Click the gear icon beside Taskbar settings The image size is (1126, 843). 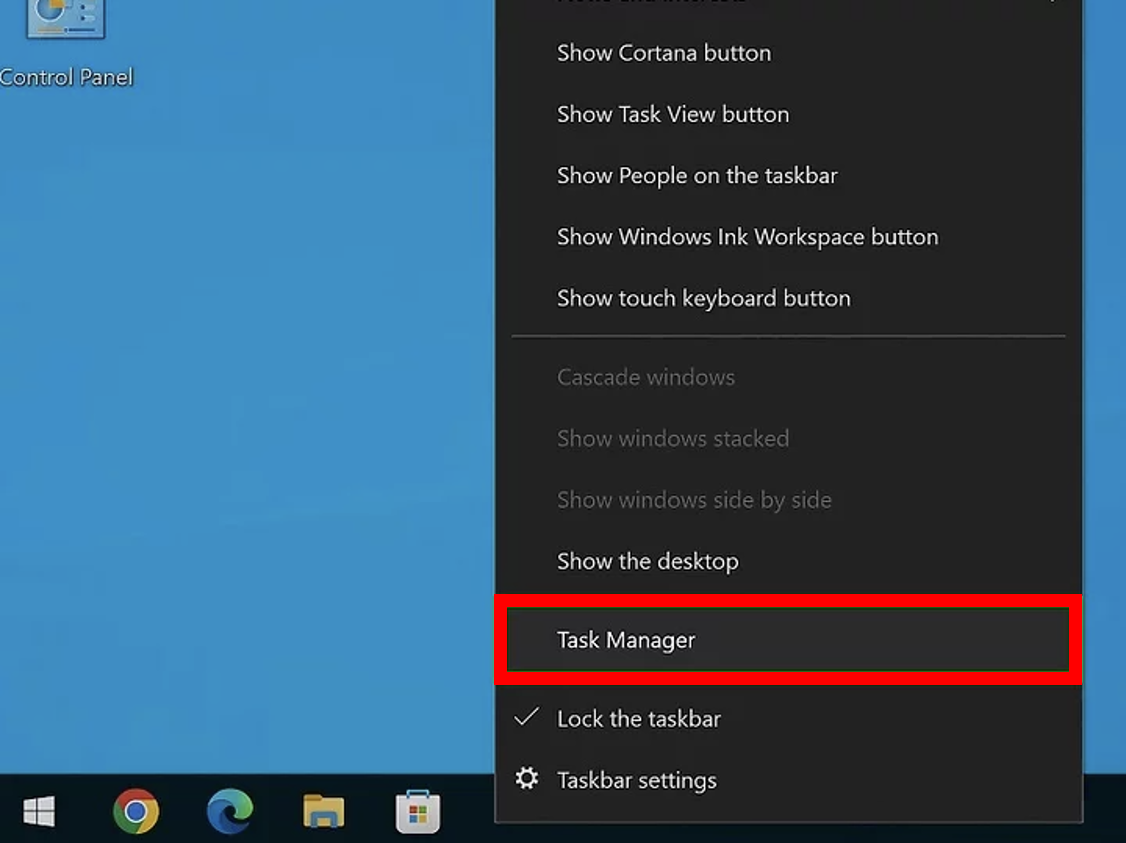point(527,780)
